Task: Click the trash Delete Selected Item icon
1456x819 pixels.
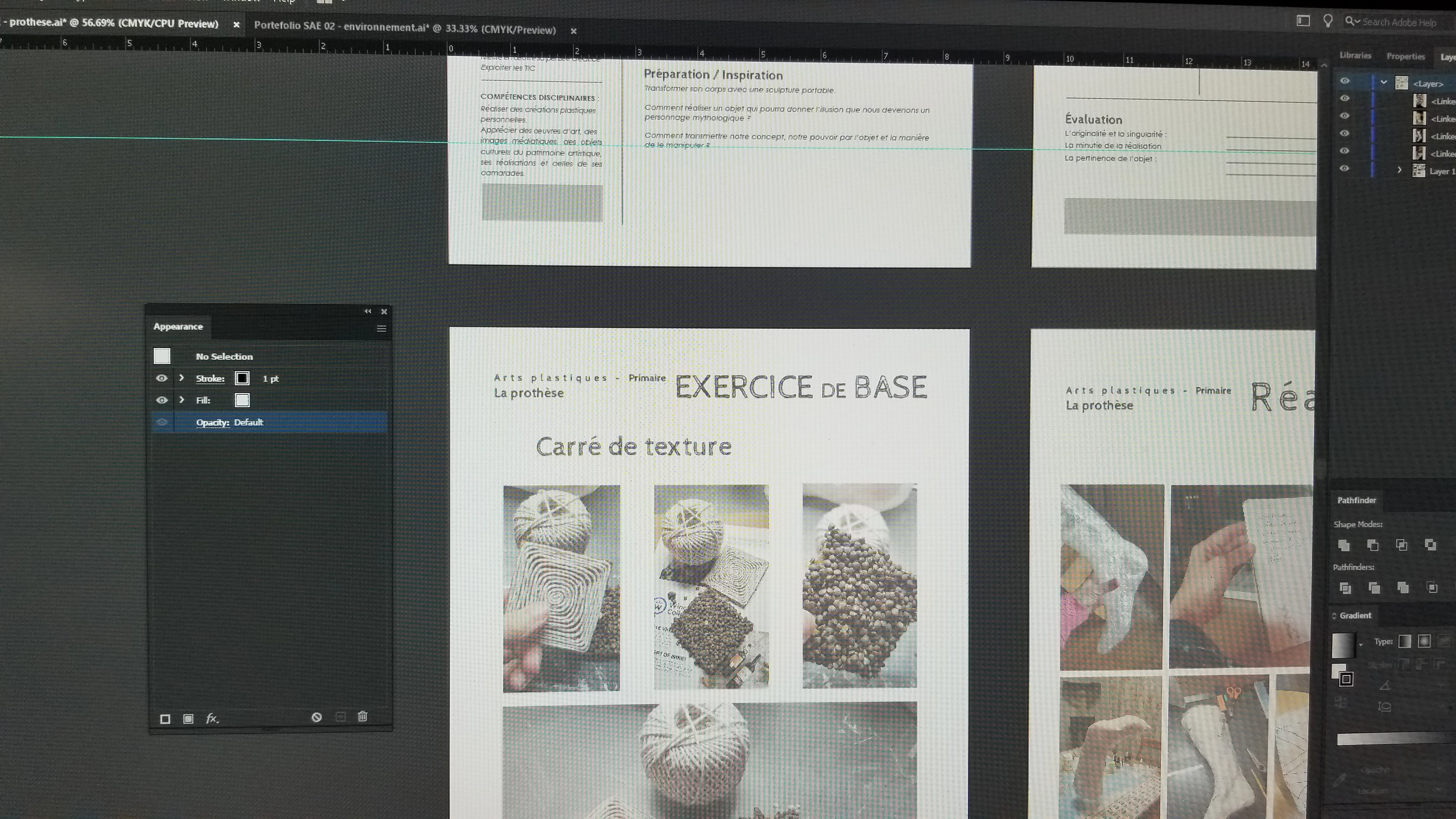Action: (x=363, y=717)
